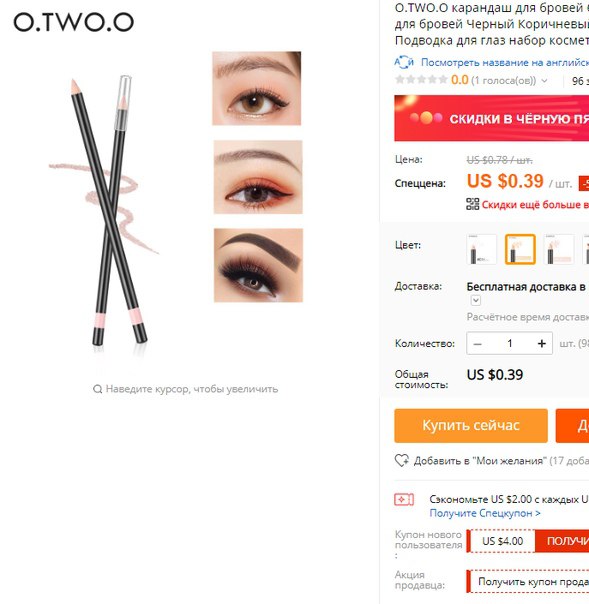
Task: Click the Black Friday sale banner
Action: pos(492,118)
